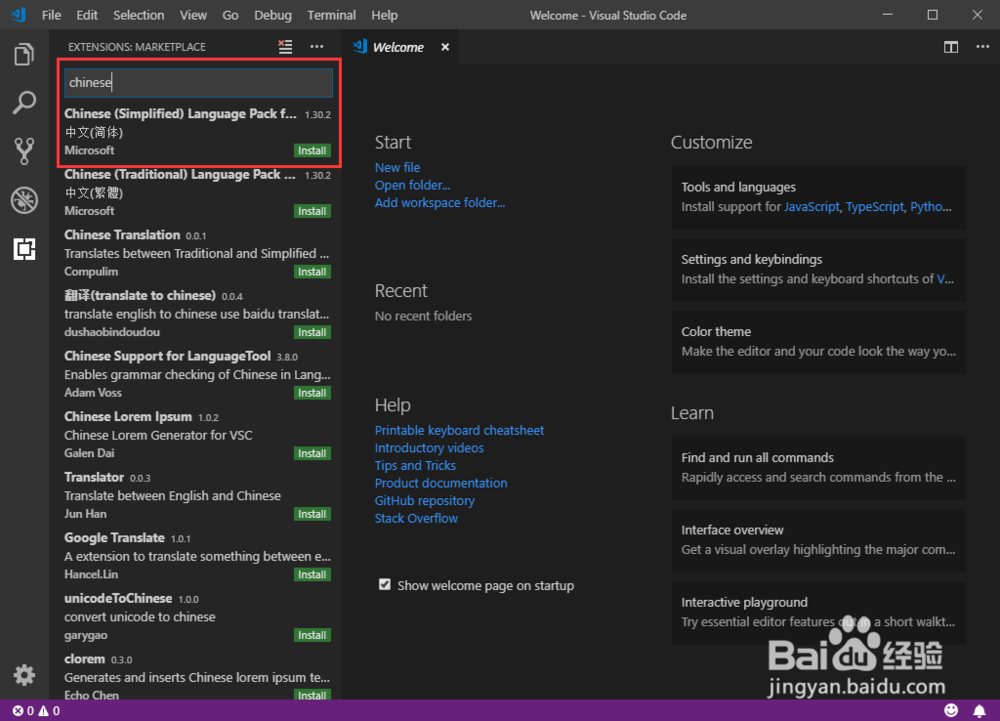
Task: Open the Explorer view in activity bar
Action: [x=24, y=54]
